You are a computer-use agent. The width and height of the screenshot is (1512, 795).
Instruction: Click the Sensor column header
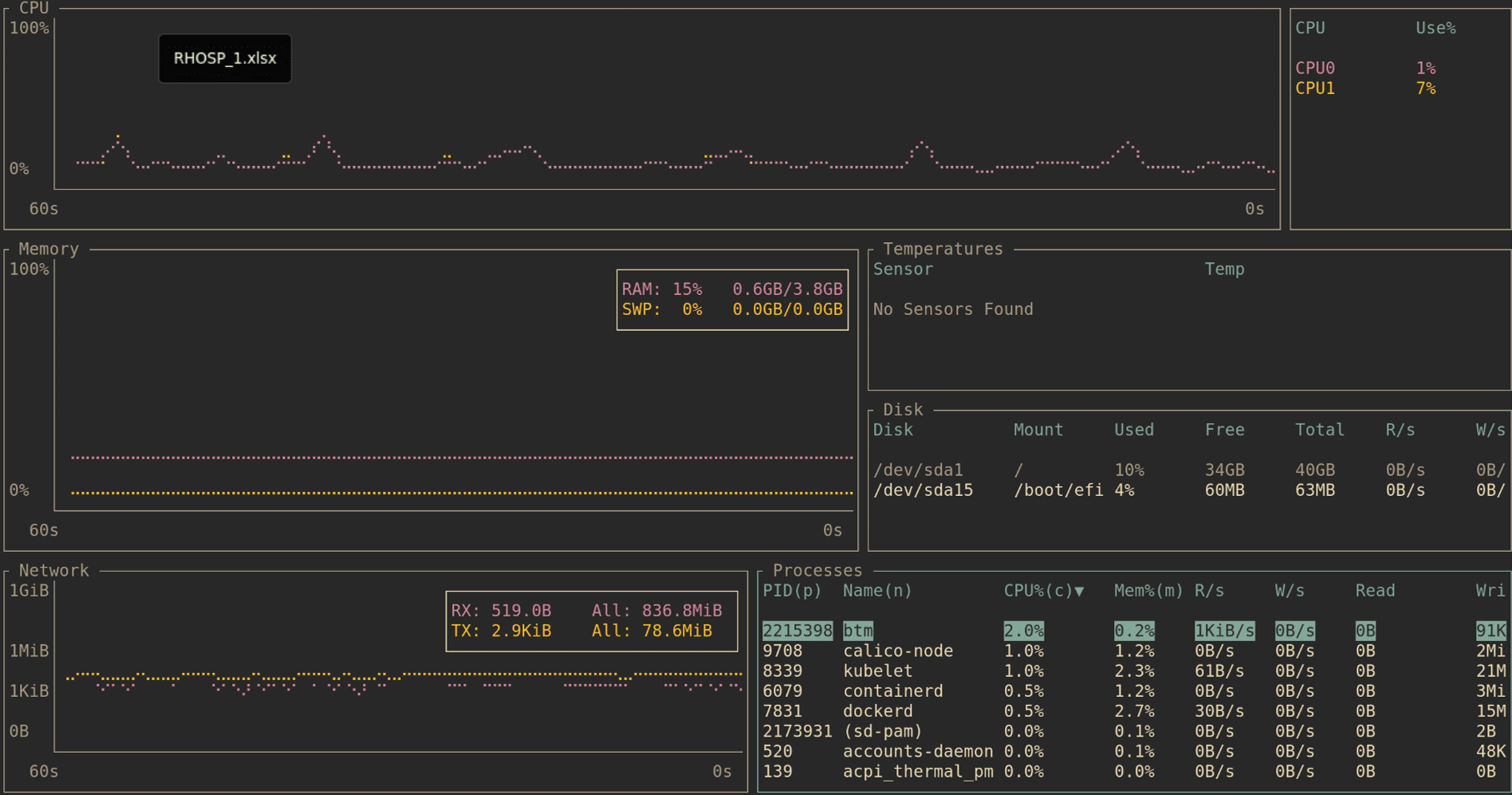point(902,270)
